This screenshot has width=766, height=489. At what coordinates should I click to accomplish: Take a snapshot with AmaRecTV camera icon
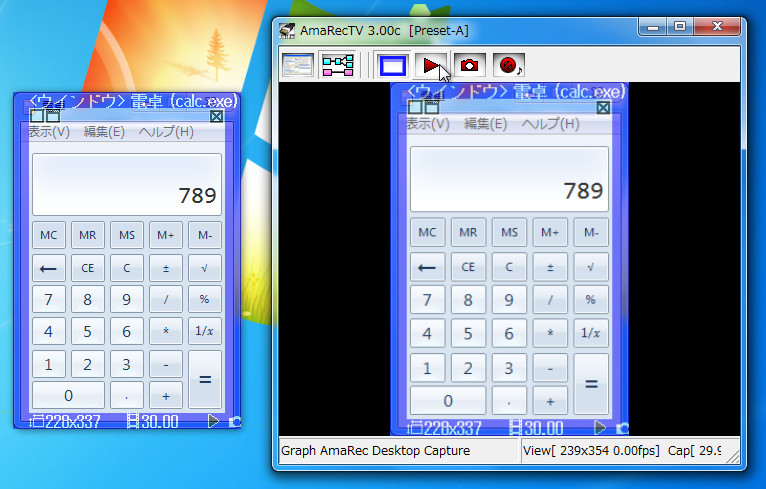coord(469,65)
